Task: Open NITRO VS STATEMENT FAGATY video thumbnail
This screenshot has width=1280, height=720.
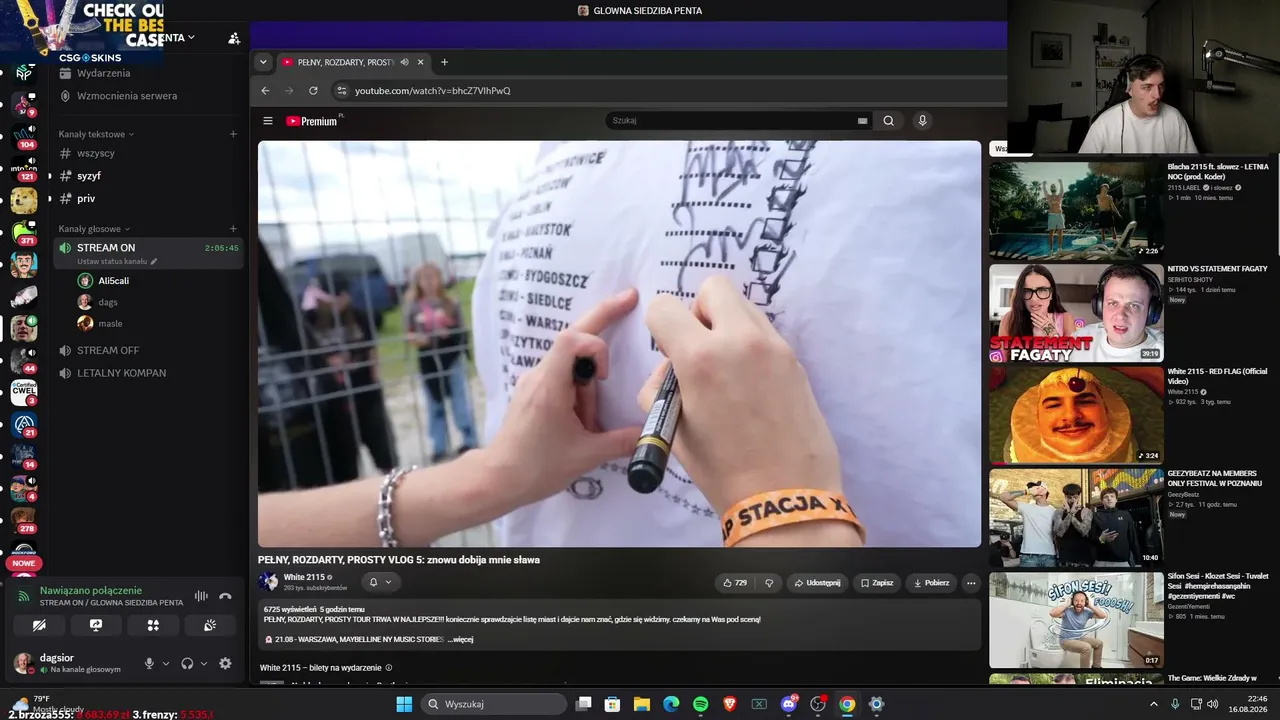Action: point(1076,313)
